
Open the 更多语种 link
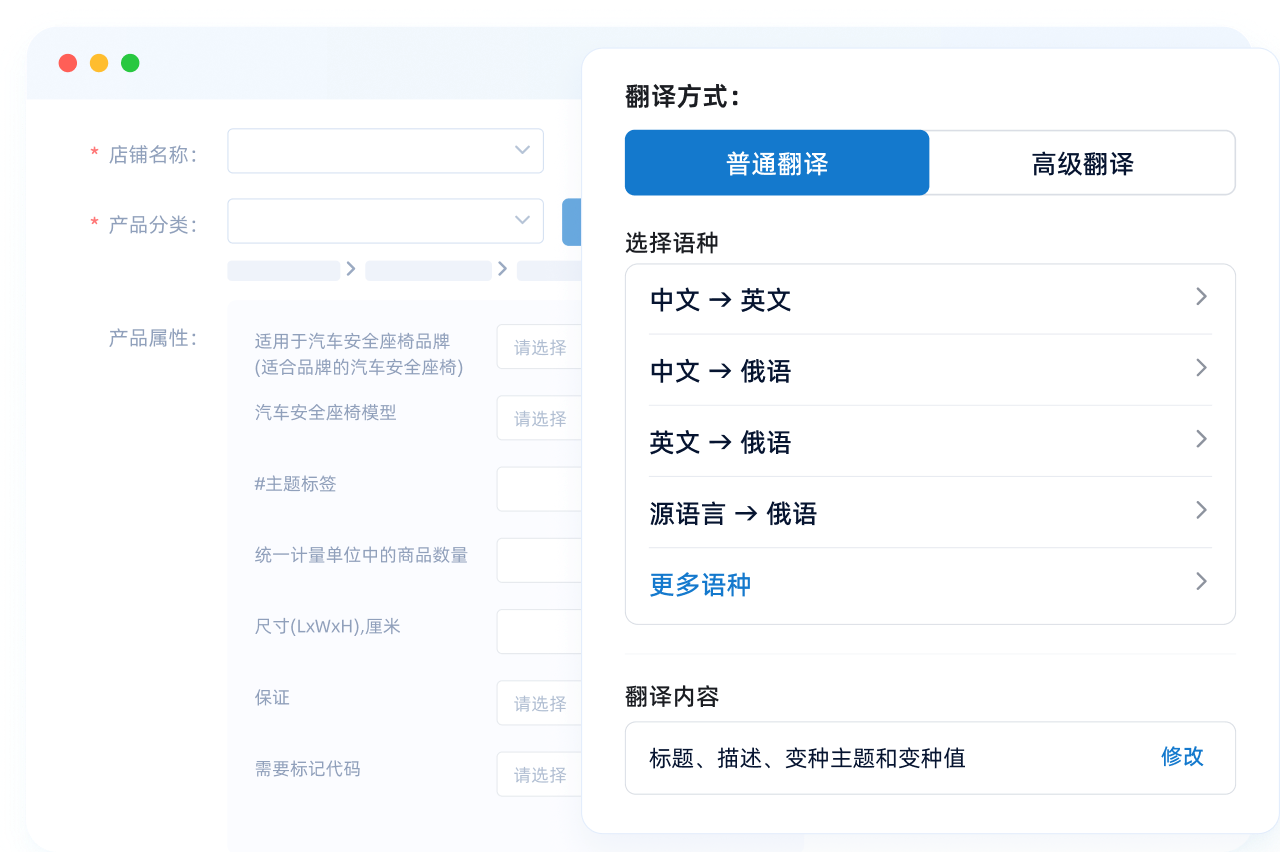(x=700, y=584)
